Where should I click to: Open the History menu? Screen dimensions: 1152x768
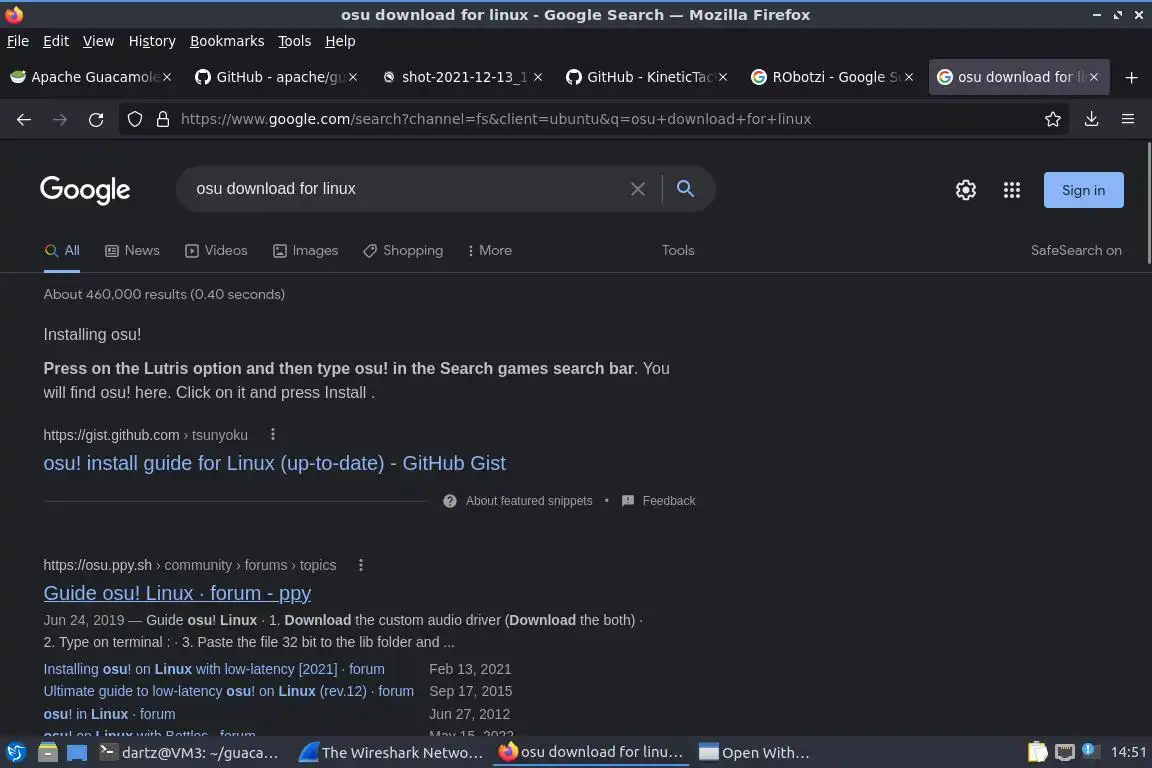pyautogui.click(x=152, y=41)
